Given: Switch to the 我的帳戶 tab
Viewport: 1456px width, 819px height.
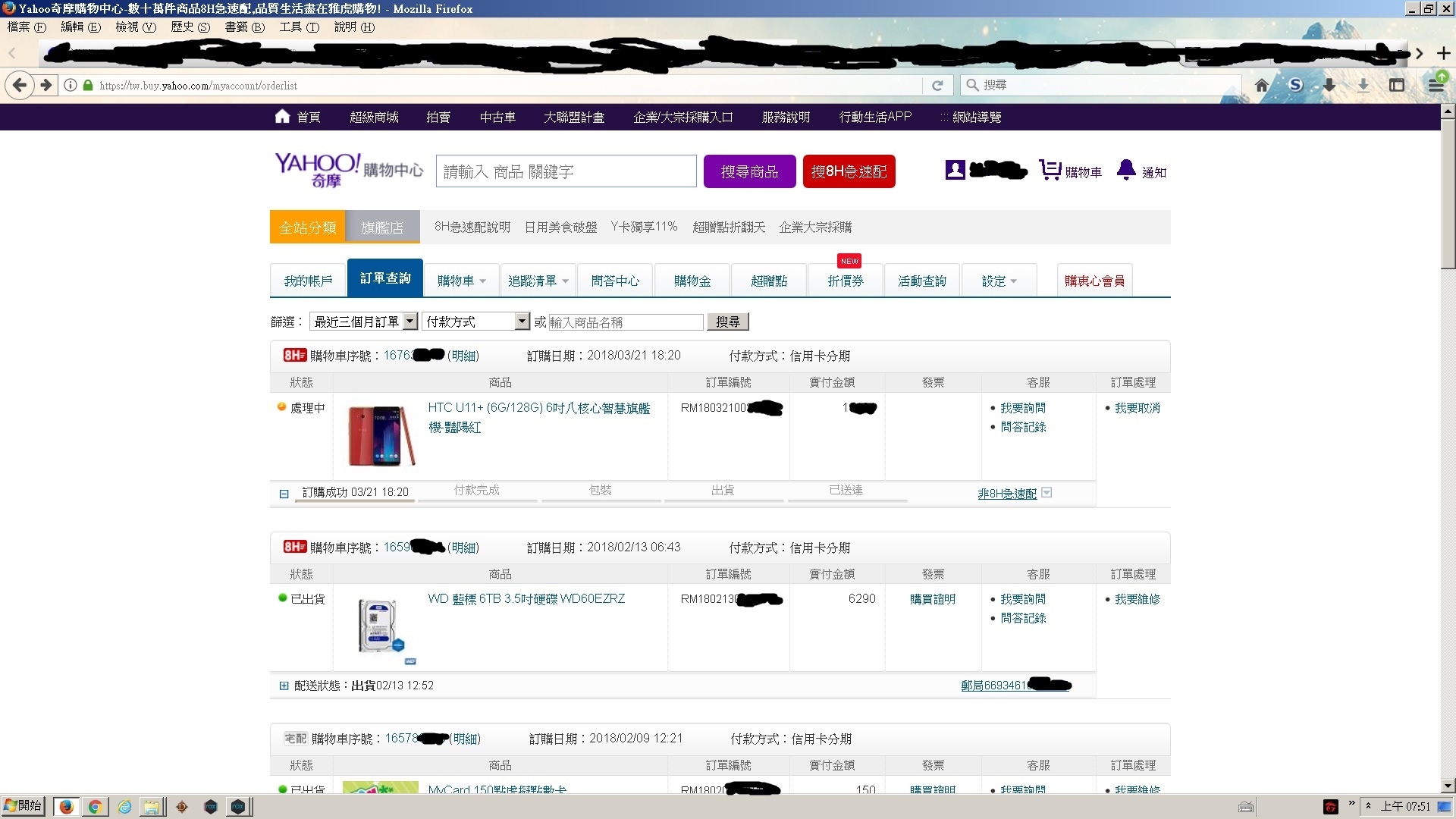Looking at the screenshot, I should [308, 281].
